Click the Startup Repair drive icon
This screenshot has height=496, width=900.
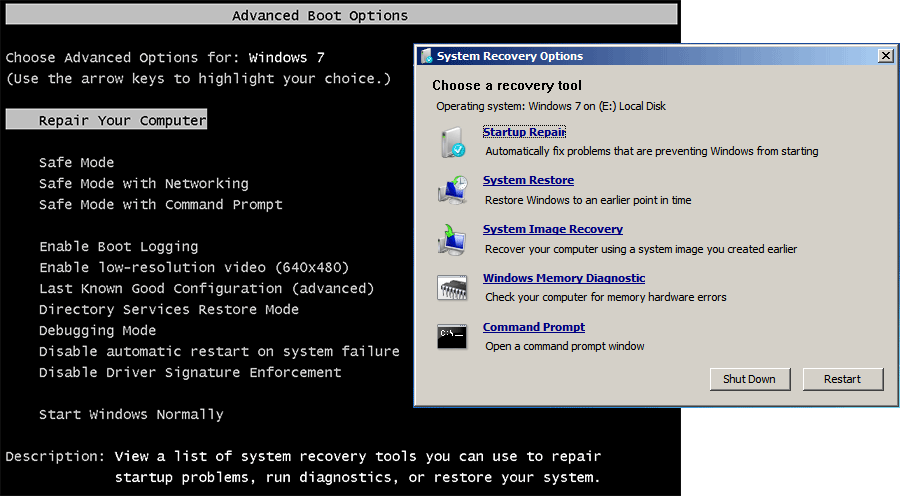[453, 142]
